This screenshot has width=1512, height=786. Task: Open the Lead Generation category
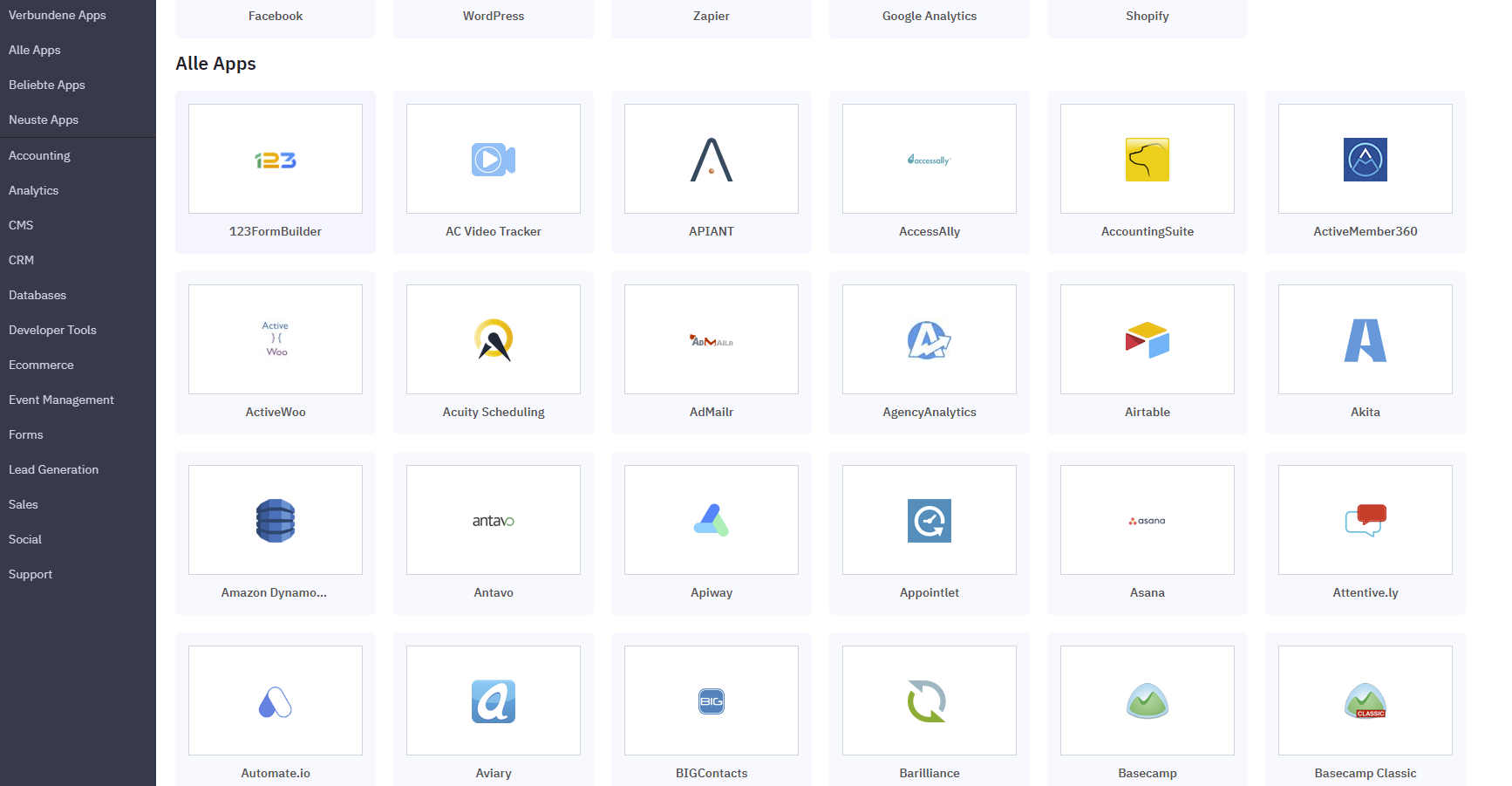click(53, 469)
